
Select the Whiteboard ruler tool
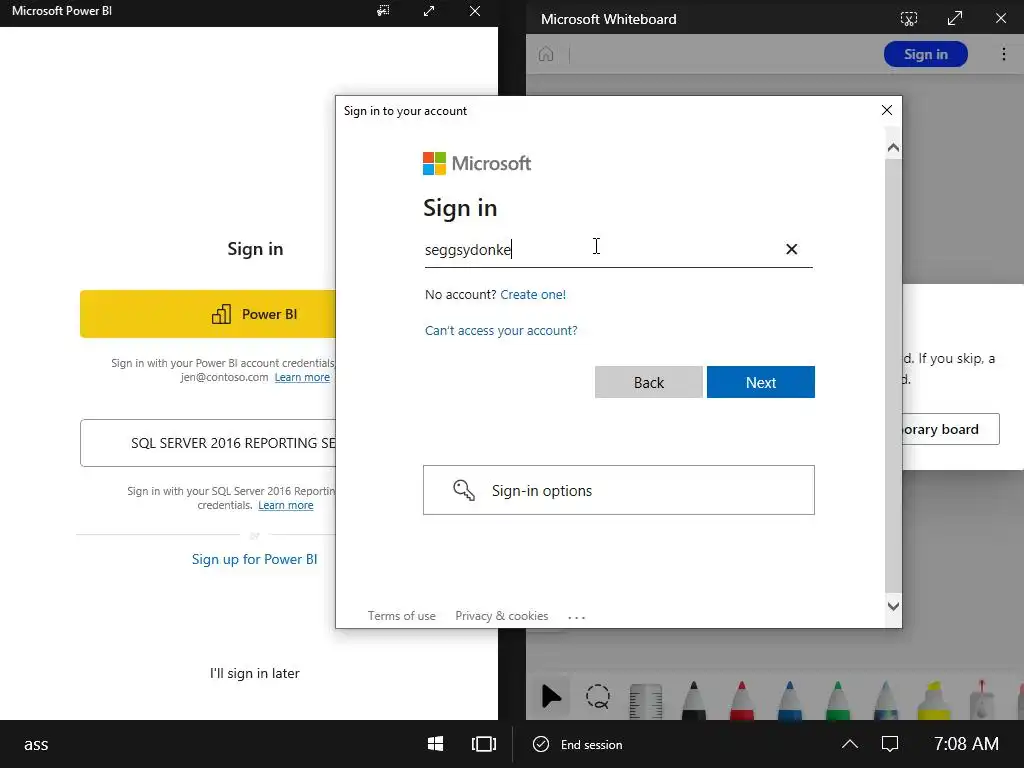(x=645, y=701)
